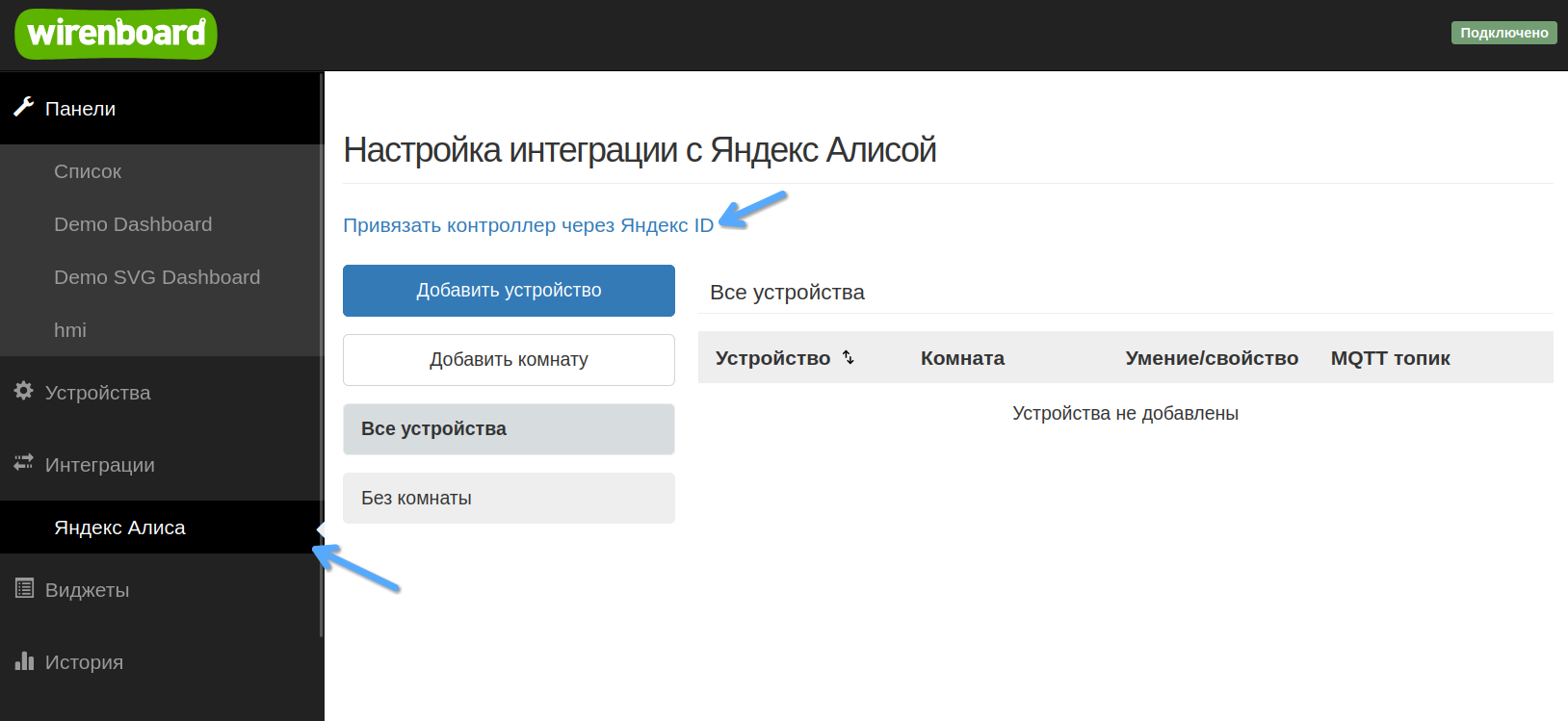Click the Wirenboard logo
This screenshot has width=1568, height=721.
pos(116,34)
